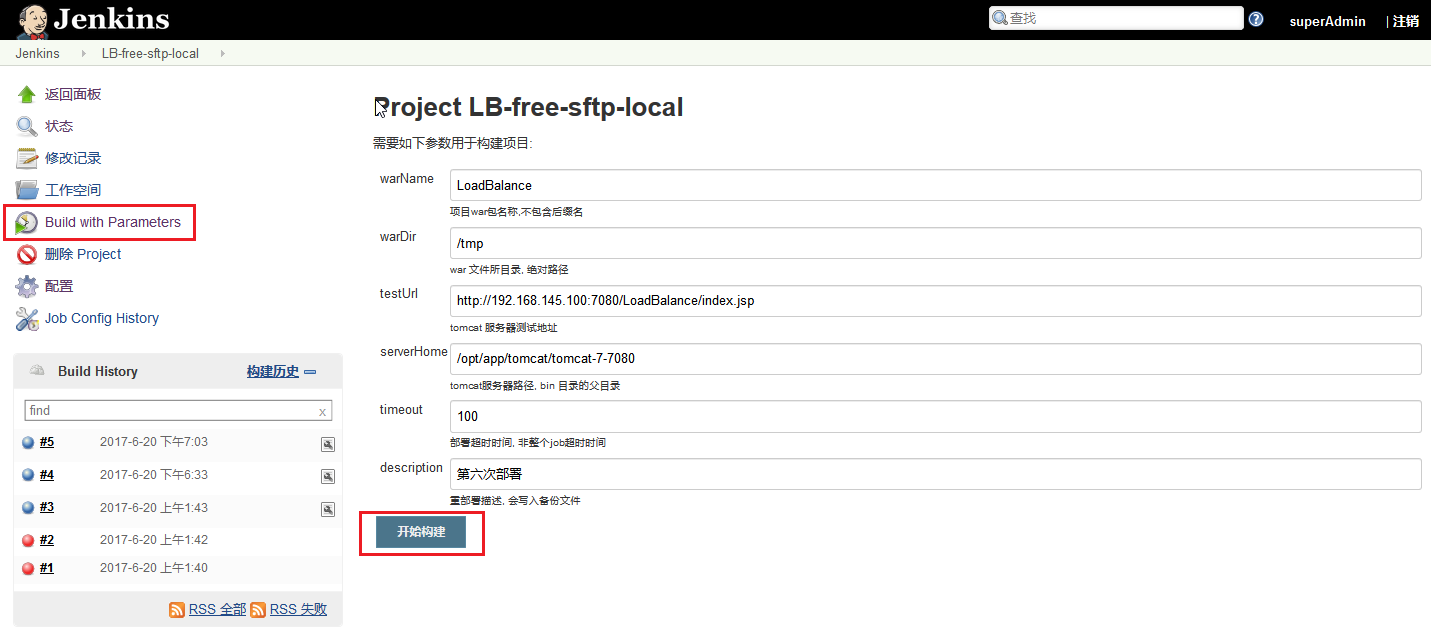Click the warName input field
Screen dimensions: 1431x632
(x=935, y=185)
